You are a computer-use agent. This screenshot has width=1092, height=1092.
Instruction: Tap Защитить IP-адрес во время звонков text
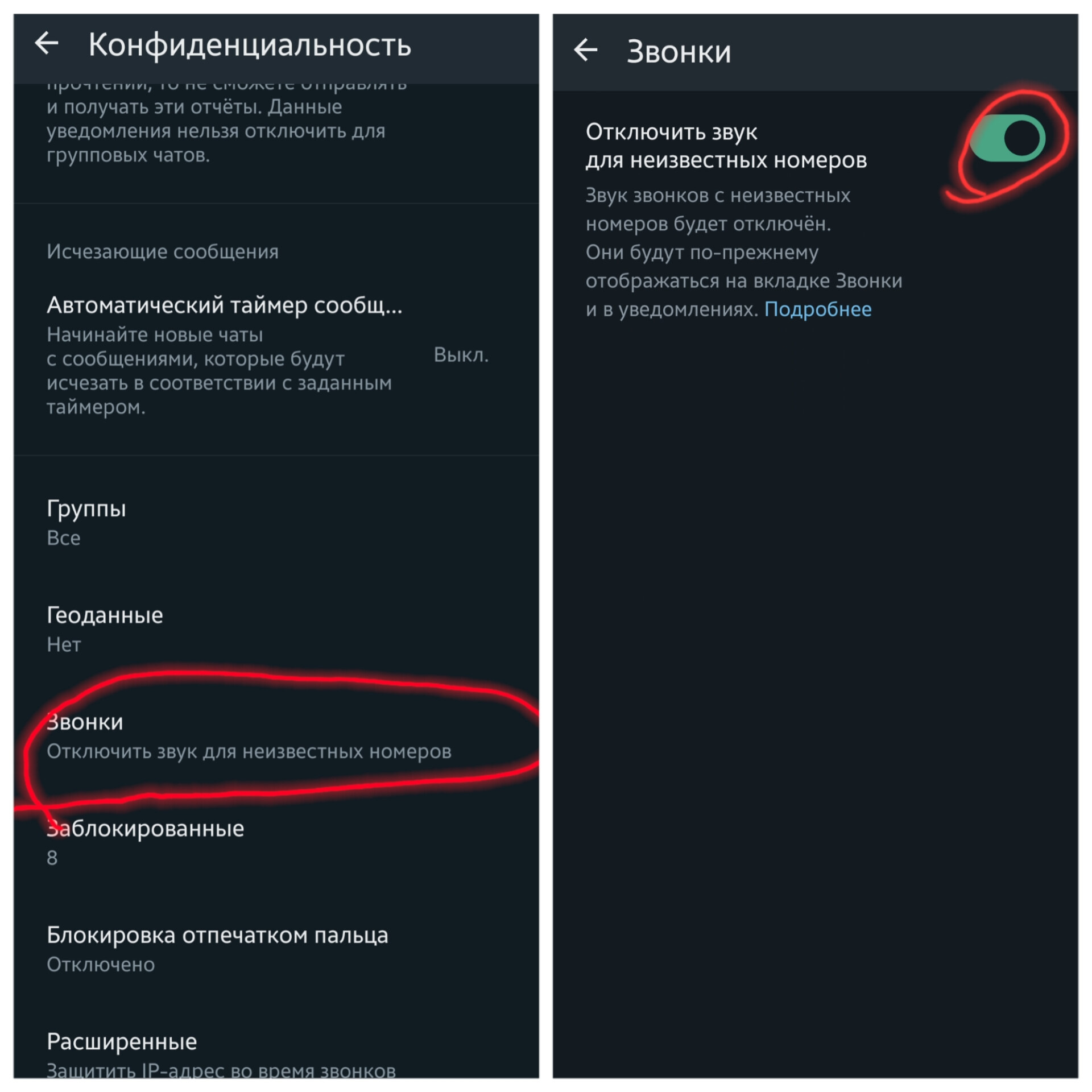click(221, 1070)
